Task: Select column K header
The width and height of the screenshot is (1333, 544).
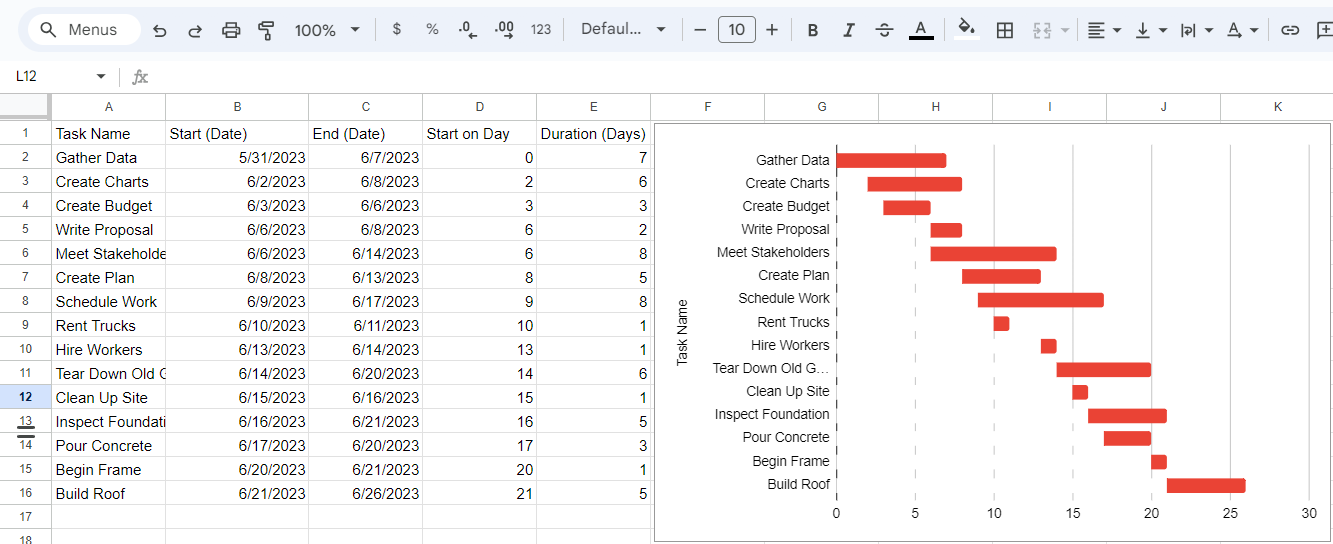Action: point(1277,107)
